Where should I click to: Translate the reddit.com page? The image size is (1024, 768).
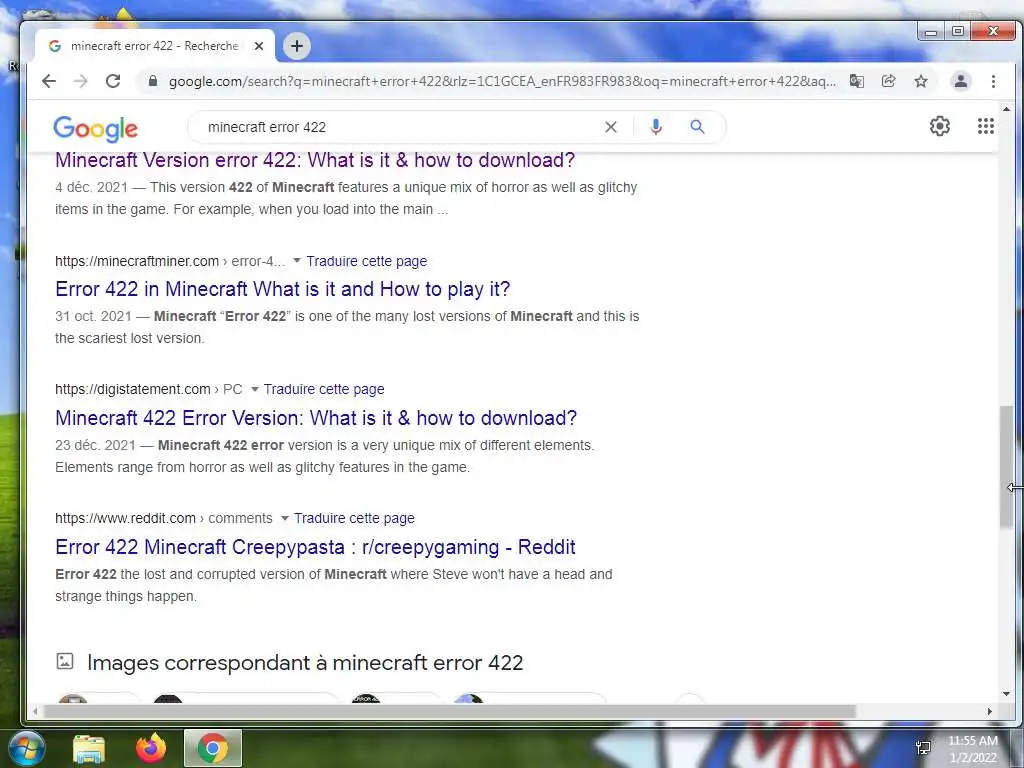354,518
